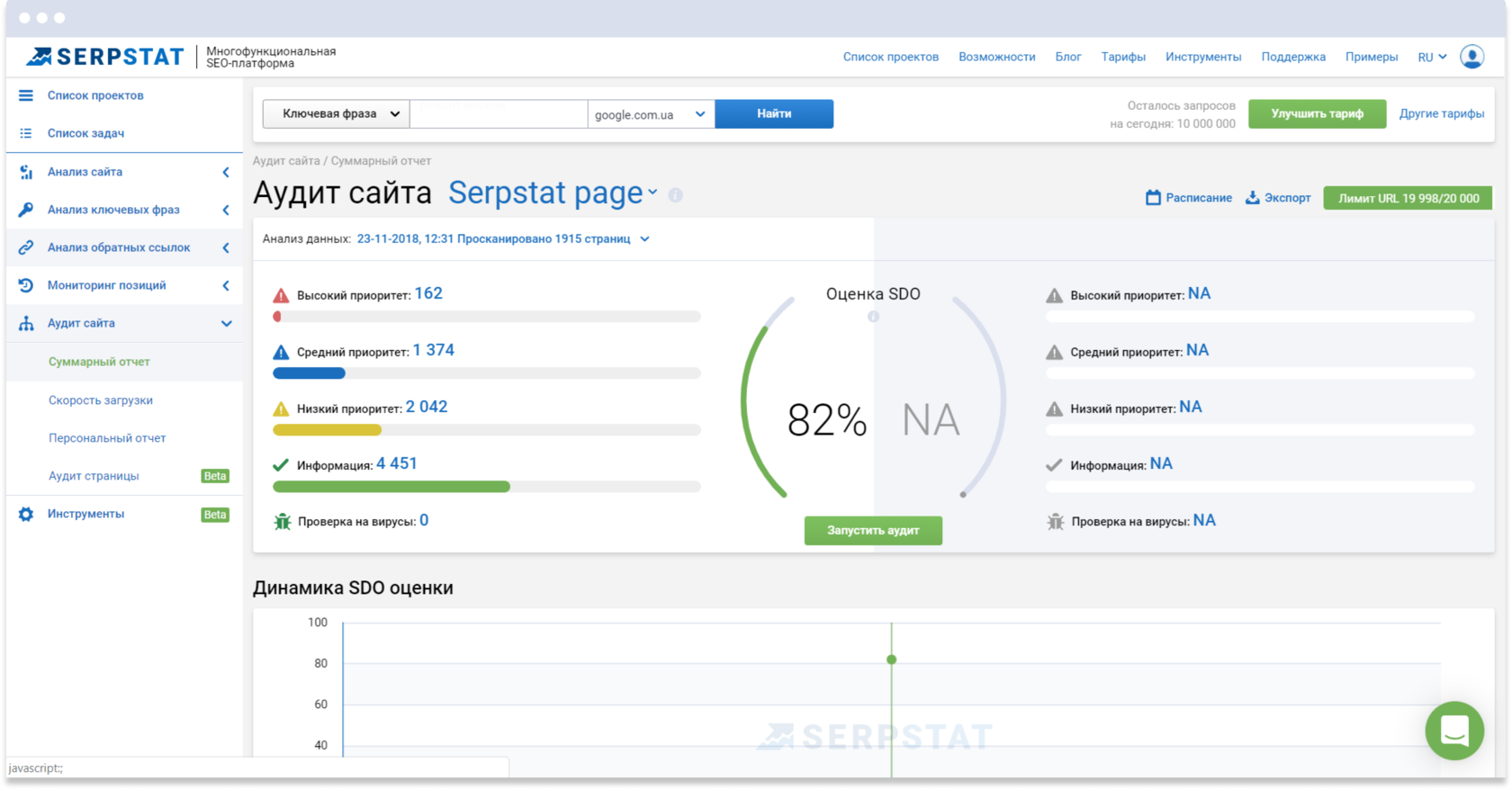Screen dimensions: 1512x790
Task: Select Аудит страницы in sidebar
Action: pos(94,476)
